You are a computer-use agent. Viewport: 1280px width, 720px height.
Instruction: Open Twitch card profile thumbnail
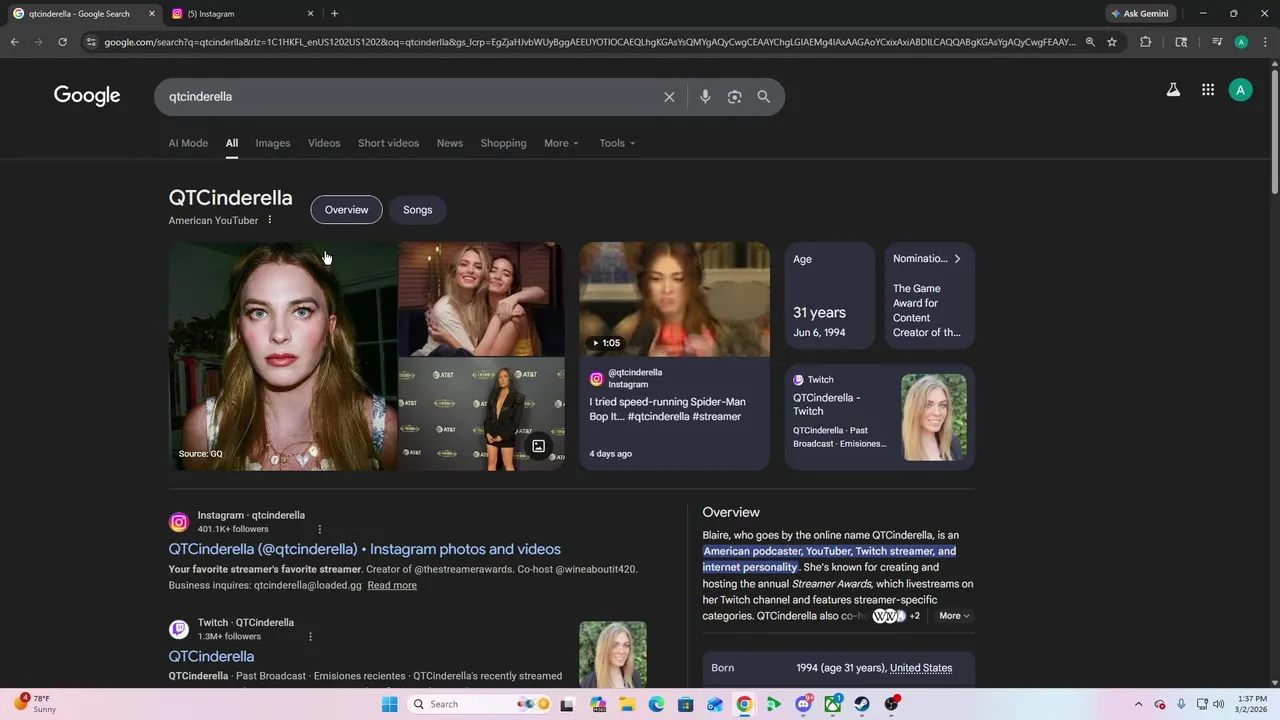click(934, 417)
